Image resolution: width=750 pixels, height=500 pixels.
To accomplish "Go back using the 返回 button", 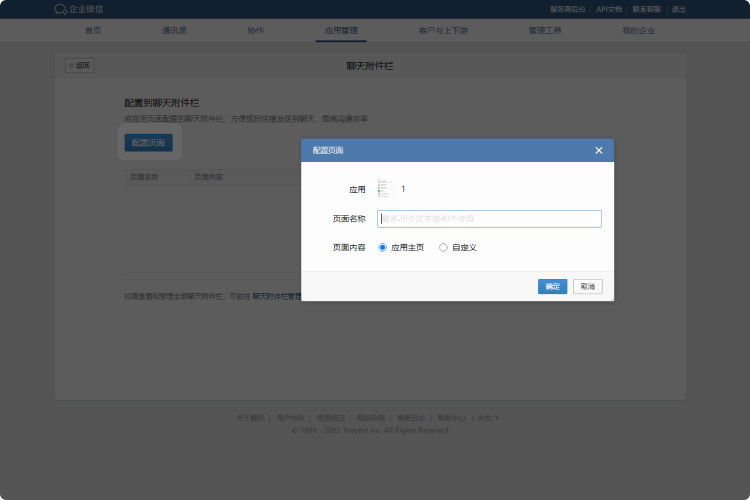I will [x=79, y=65].
